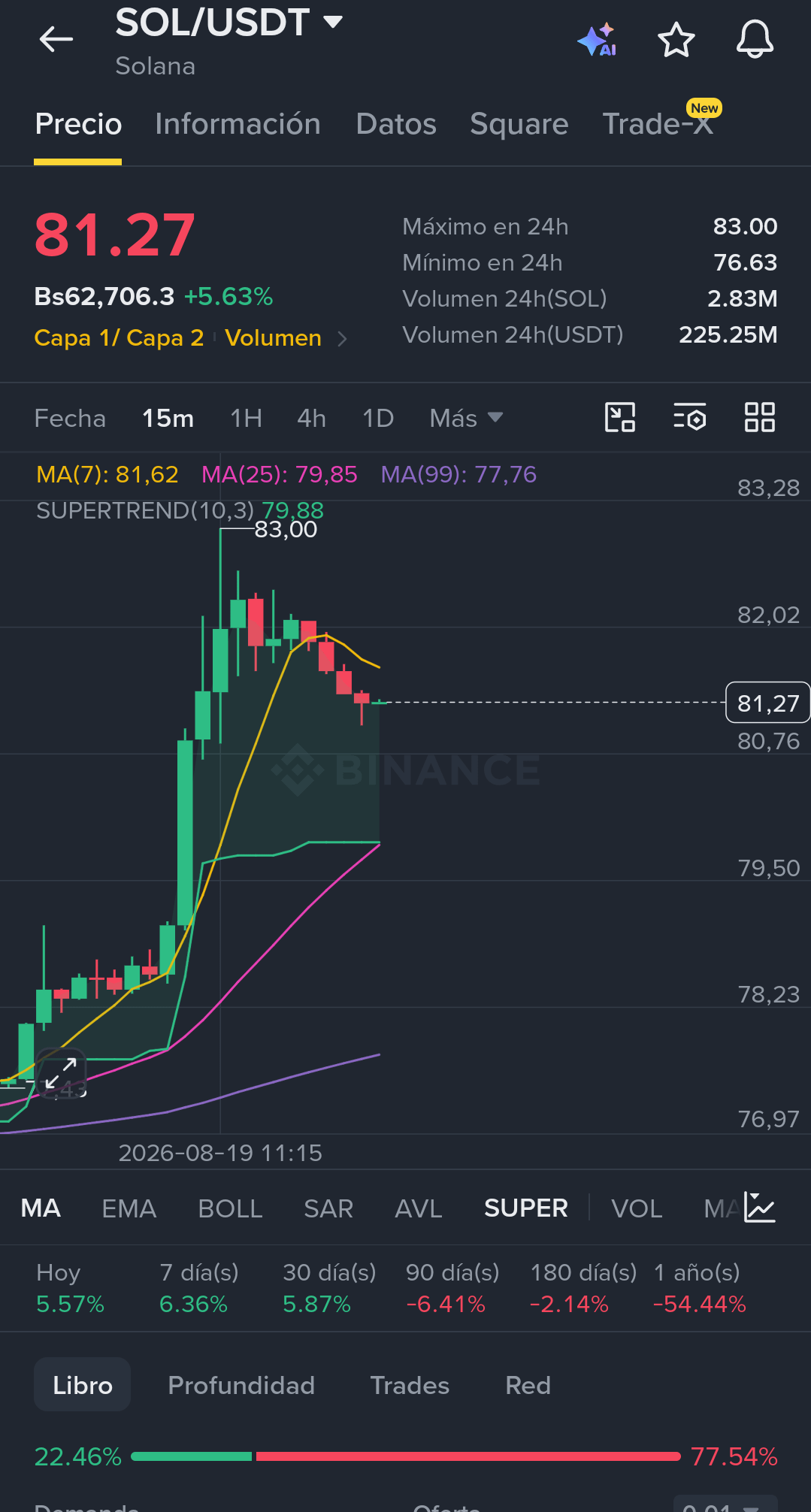Tap the 90 día(s) -6.41% performance

click(x=452, y=1288)
